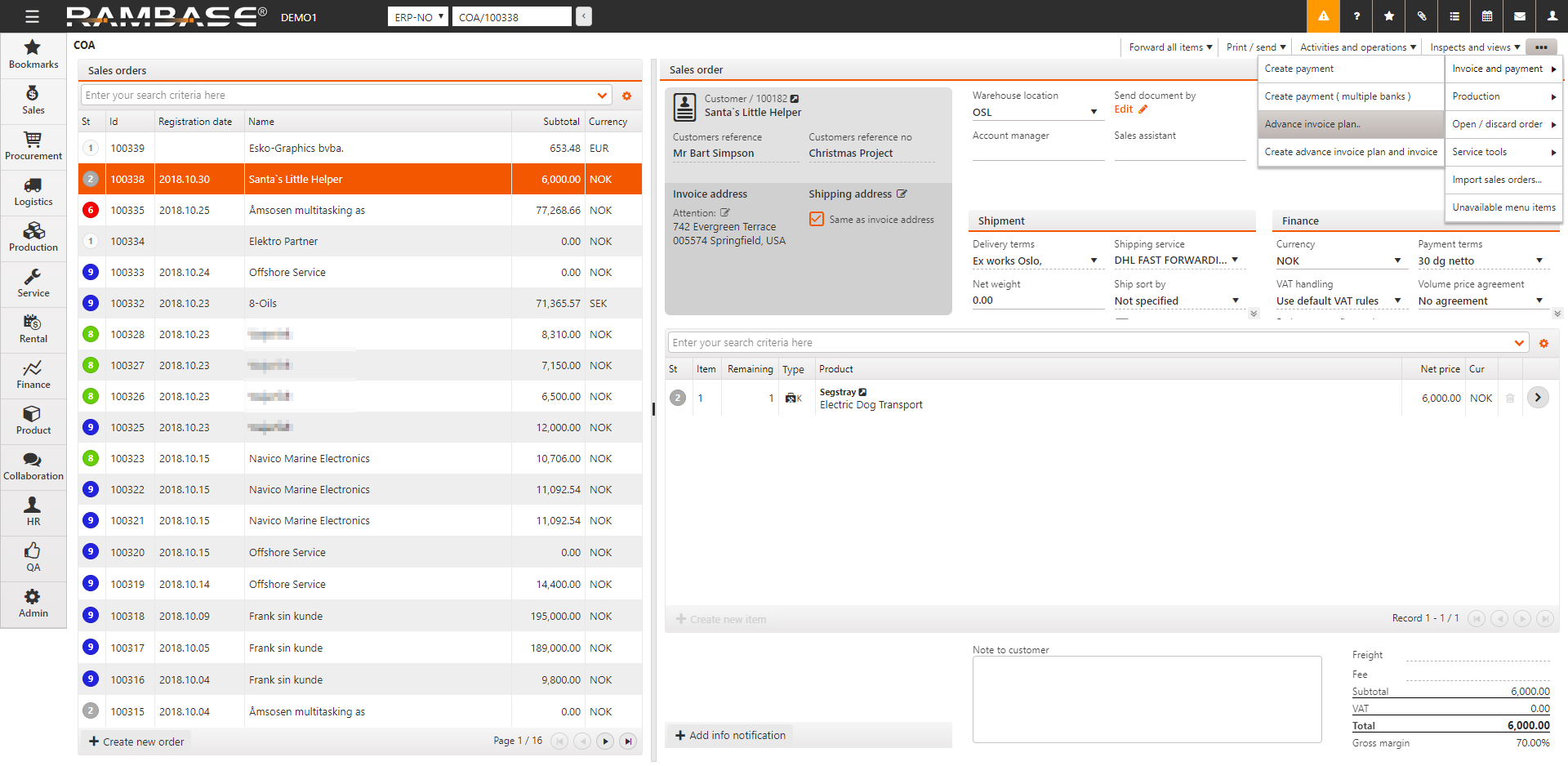Open the ERP-NO company selector
Viewport: 1568px width, 766px height.
pyautogui.click(x=418, y=17)
